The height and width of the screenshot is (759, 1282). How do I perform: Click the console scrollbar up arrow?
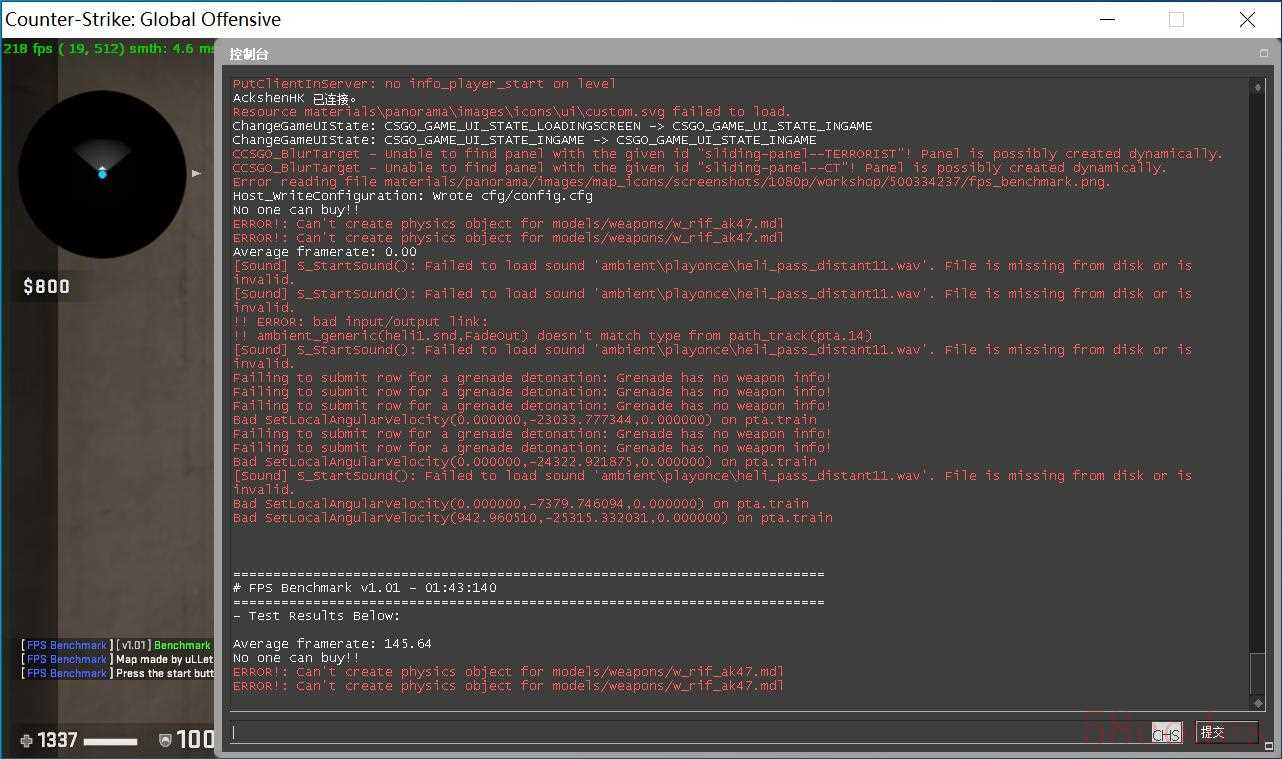1257,88
